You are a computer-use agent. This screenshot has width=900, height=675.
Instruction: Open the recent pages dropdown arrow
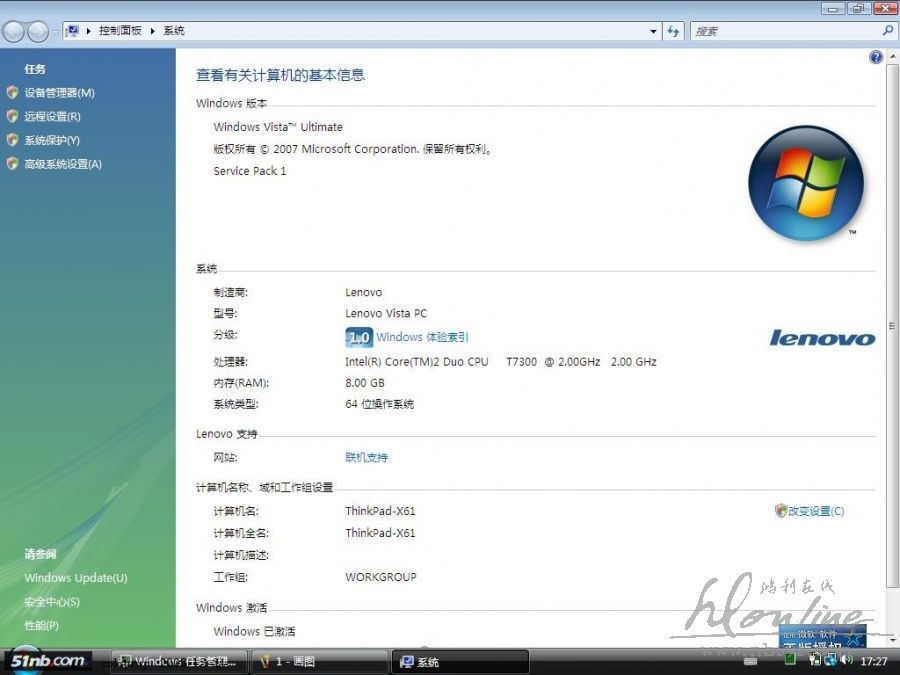point(55,32)
